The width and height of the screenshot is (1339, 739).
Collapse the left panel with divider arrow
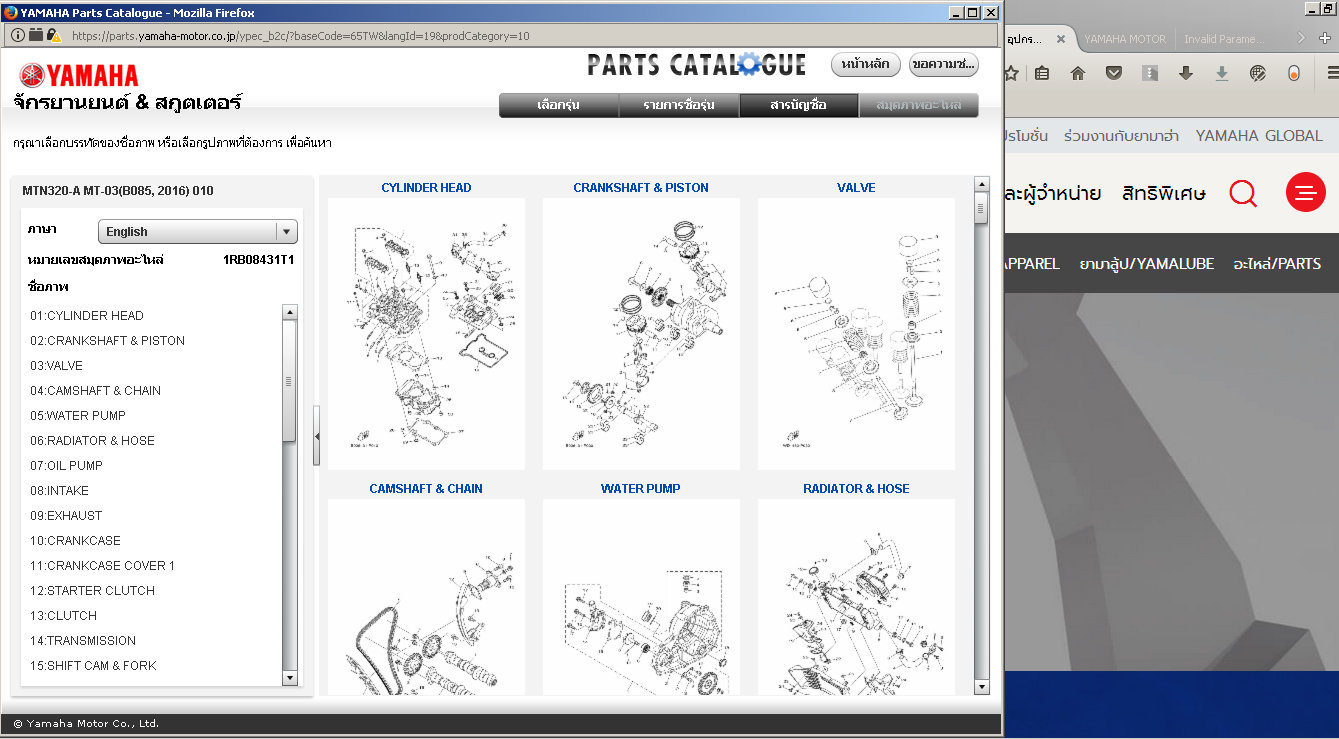tap(317, 436)
